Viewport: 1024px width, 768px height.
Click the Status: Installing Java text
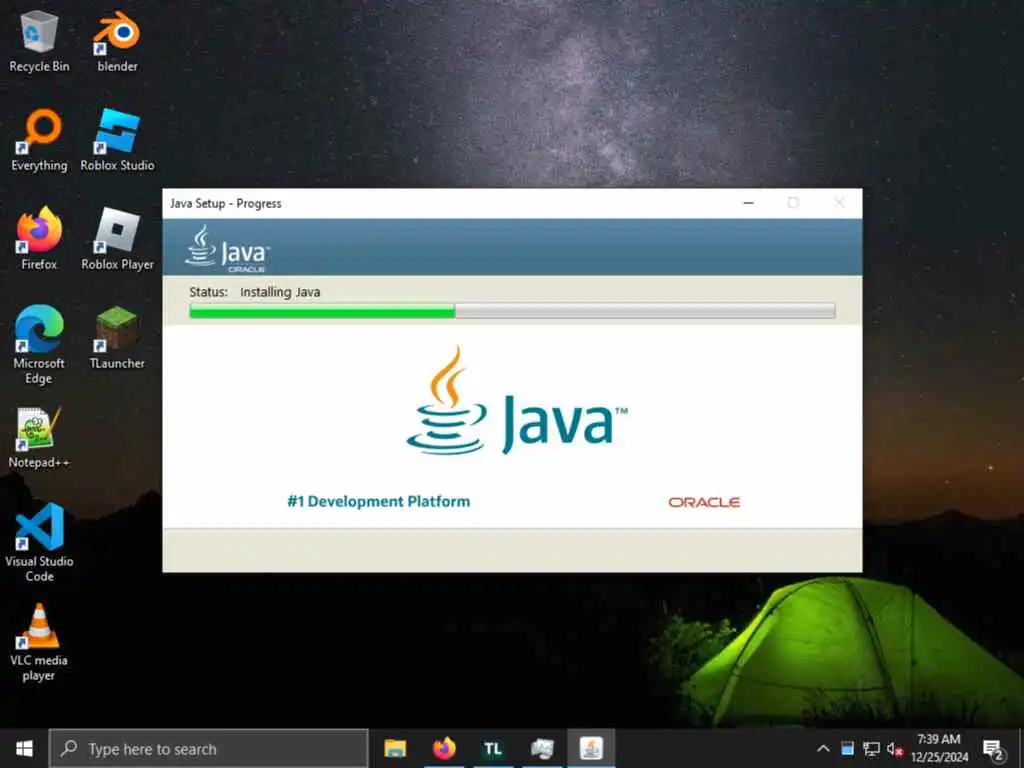point(255,292)
